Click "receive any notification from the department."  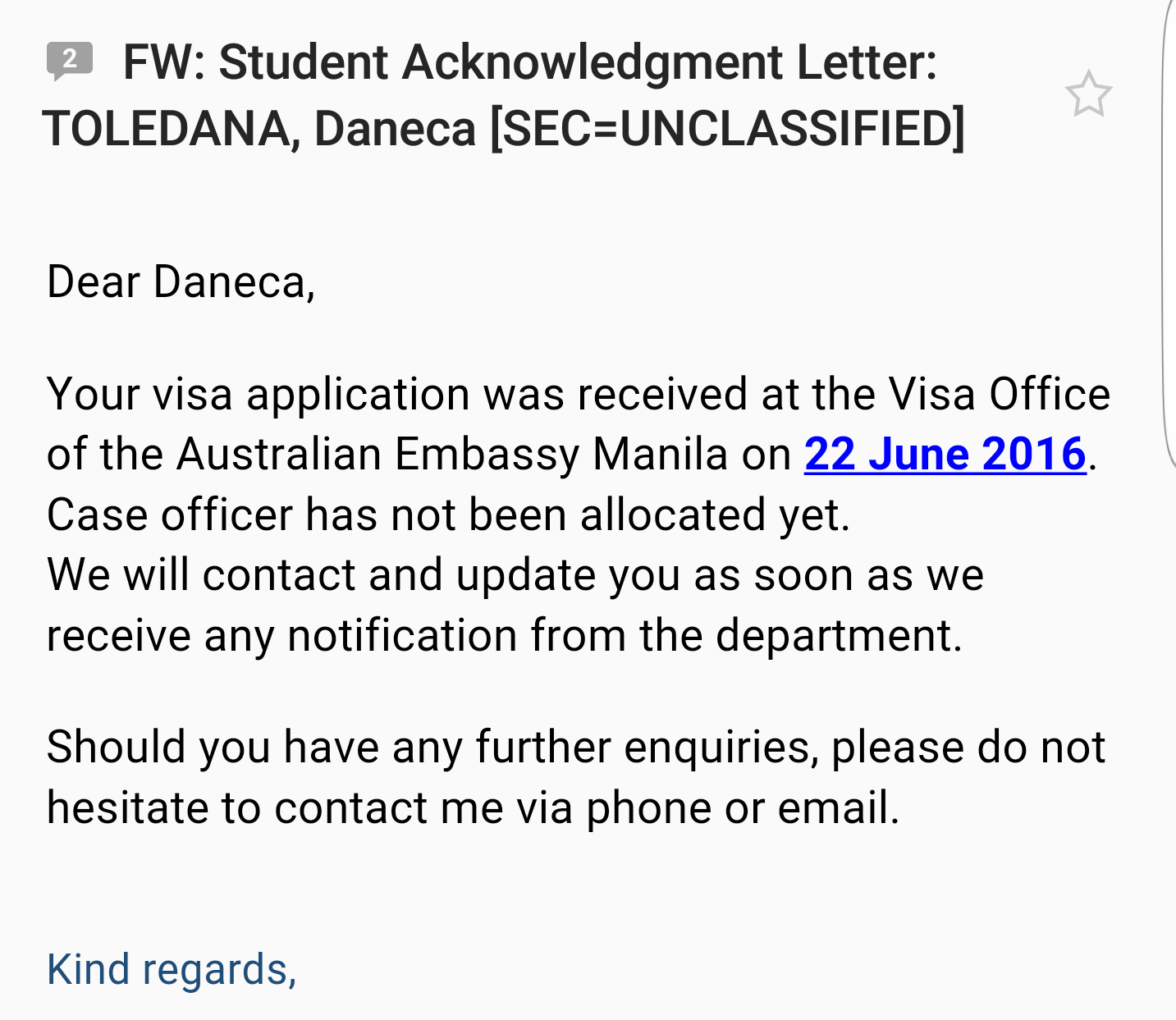(504, 635)
